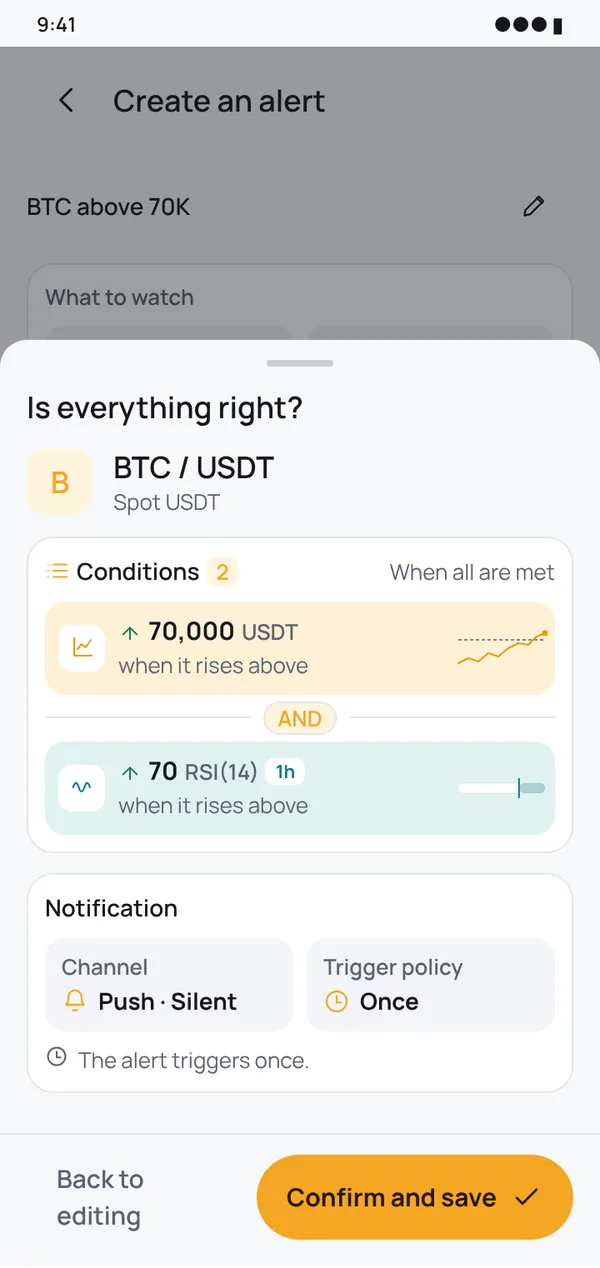Open the Channel Push · Silent setting
Viewport: 600px width, 1268px height.
[x=169, y=984]
